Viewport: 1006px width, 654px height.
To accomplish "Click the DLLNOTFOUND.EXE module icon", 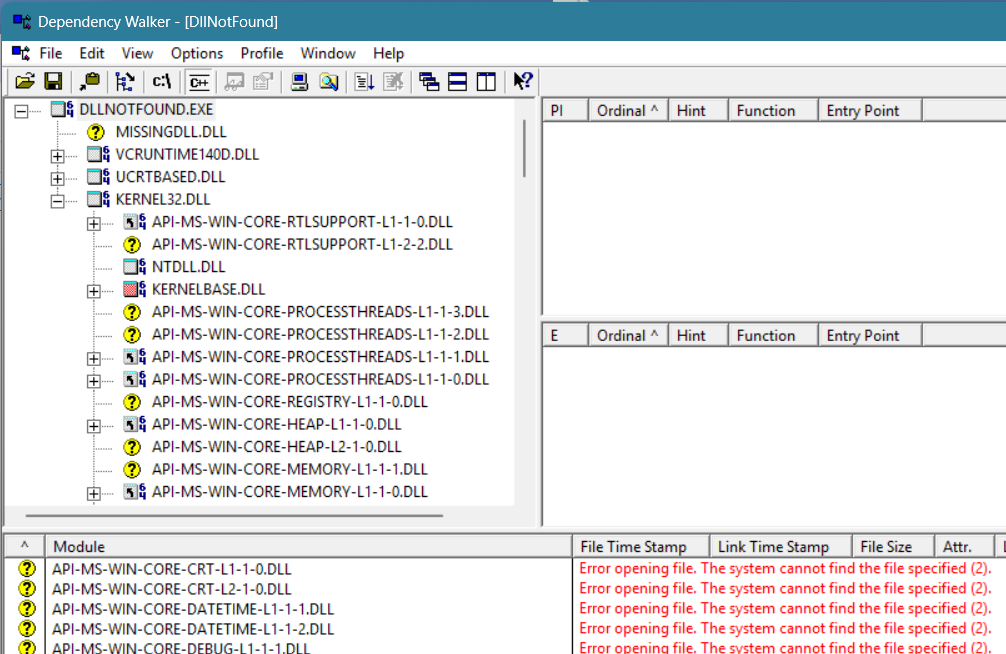I will [x=62, y=109].
